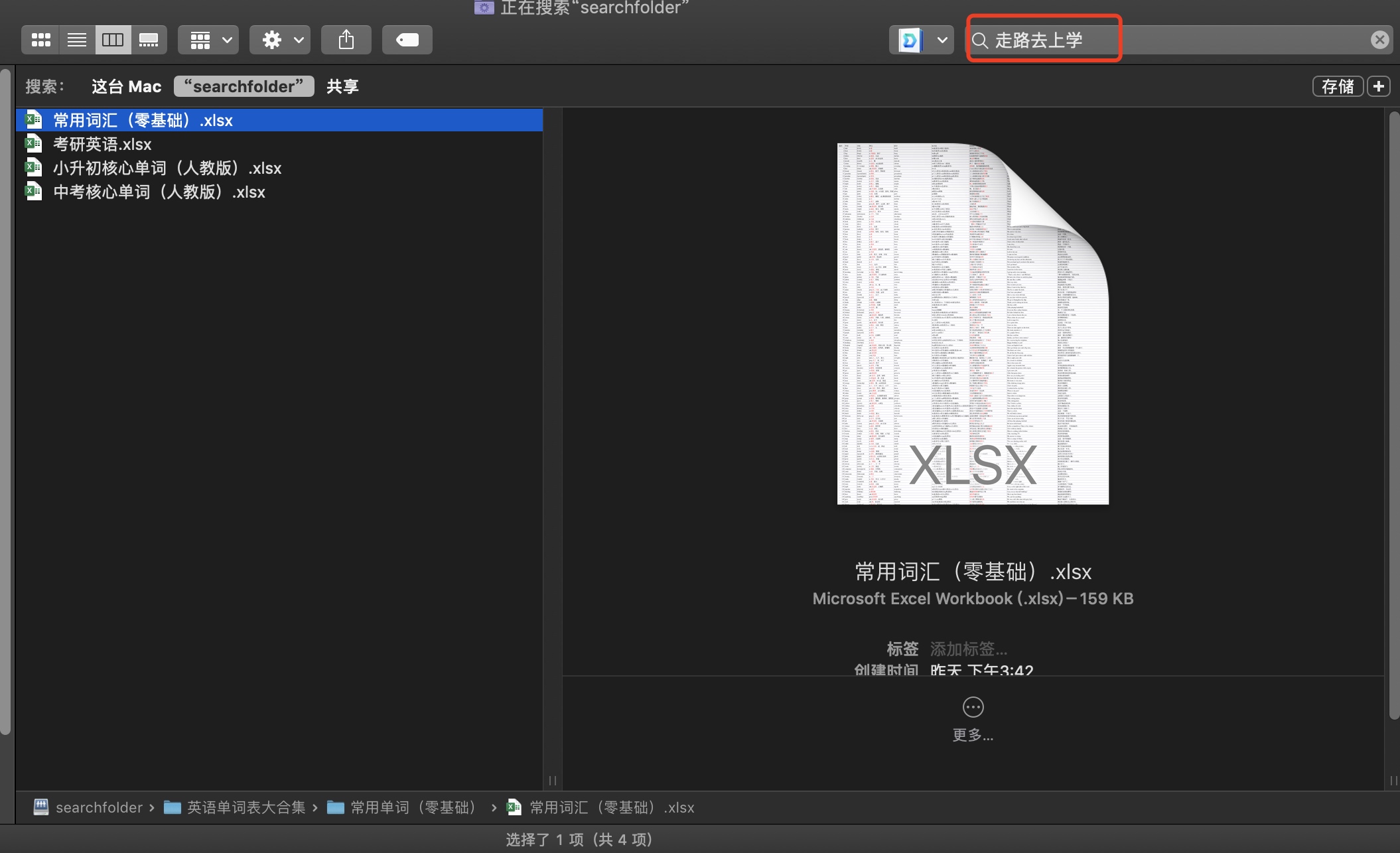Click Excel icon beside 考研英语.xlsx
Viewport: 1400px width, 853px height.
[33, 143]
